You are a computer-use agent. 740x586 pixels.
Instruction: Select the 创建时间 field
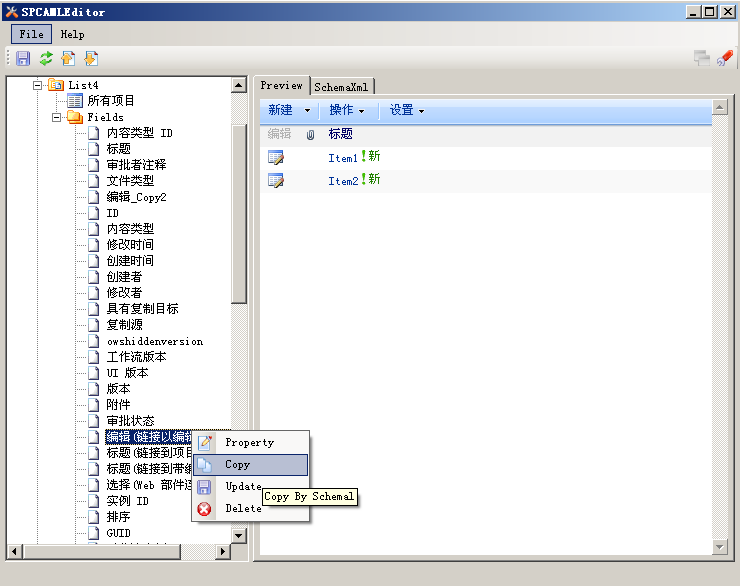[x=130, y=261]
